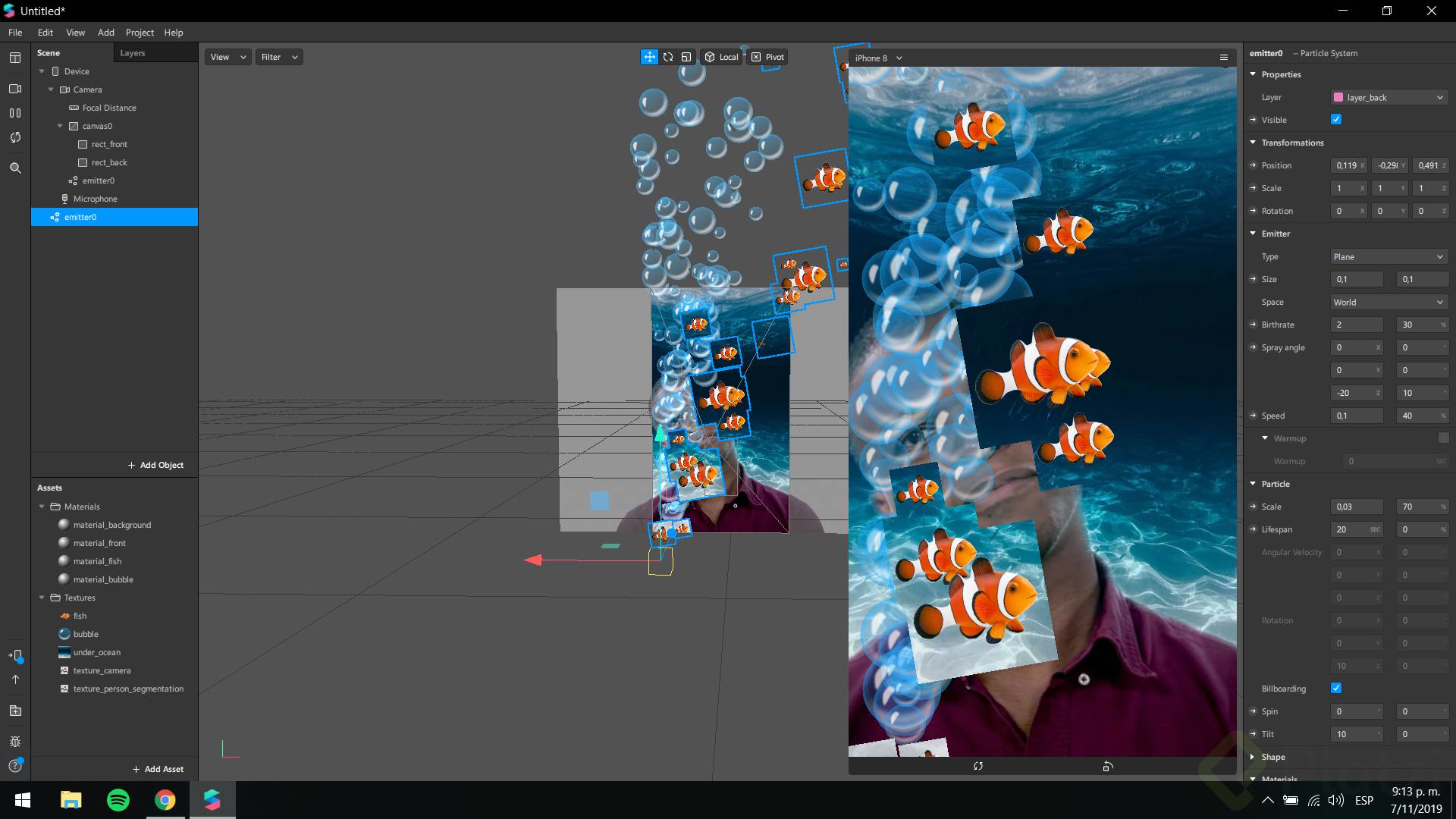
Task: Select the scale tool in viewport toolbar
Action: pos(686,57)
